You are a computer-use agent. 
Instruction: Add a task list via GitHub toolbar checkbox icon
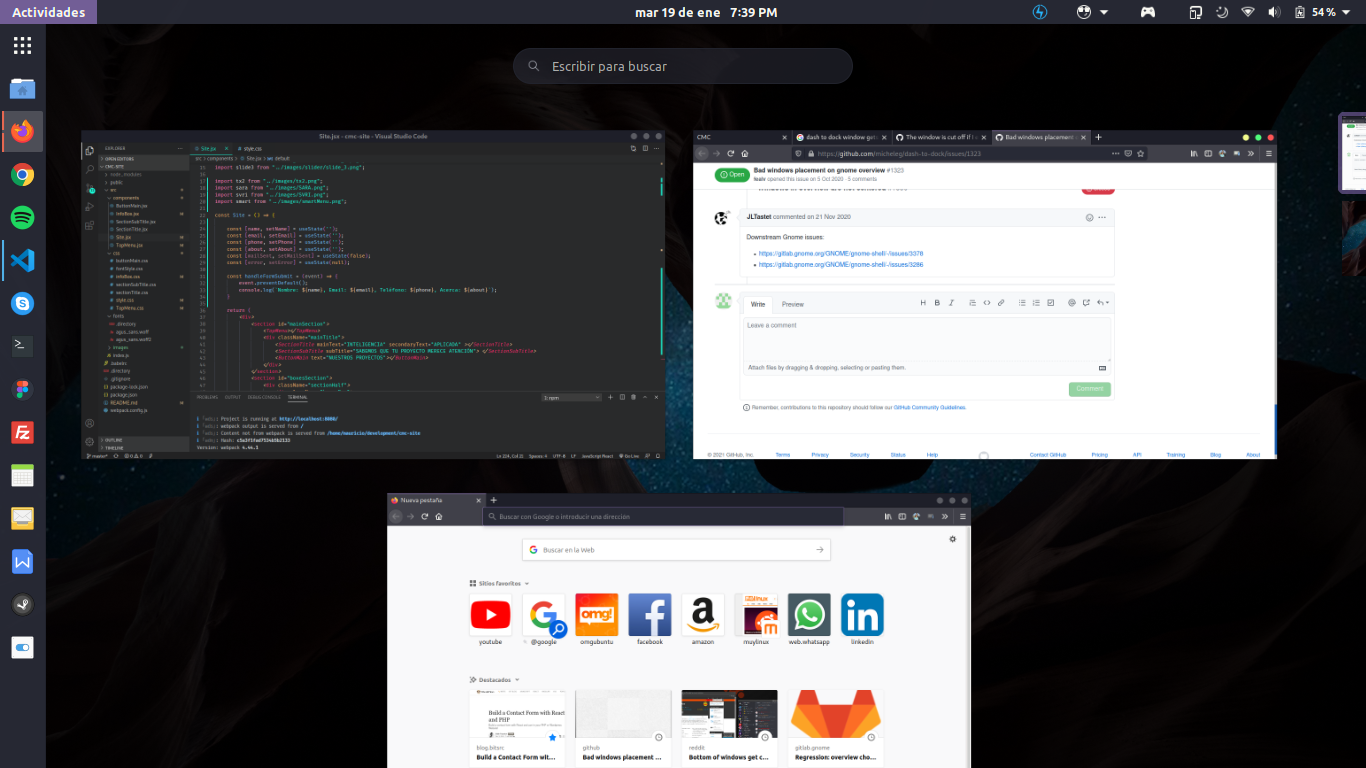coord(1050,302)
